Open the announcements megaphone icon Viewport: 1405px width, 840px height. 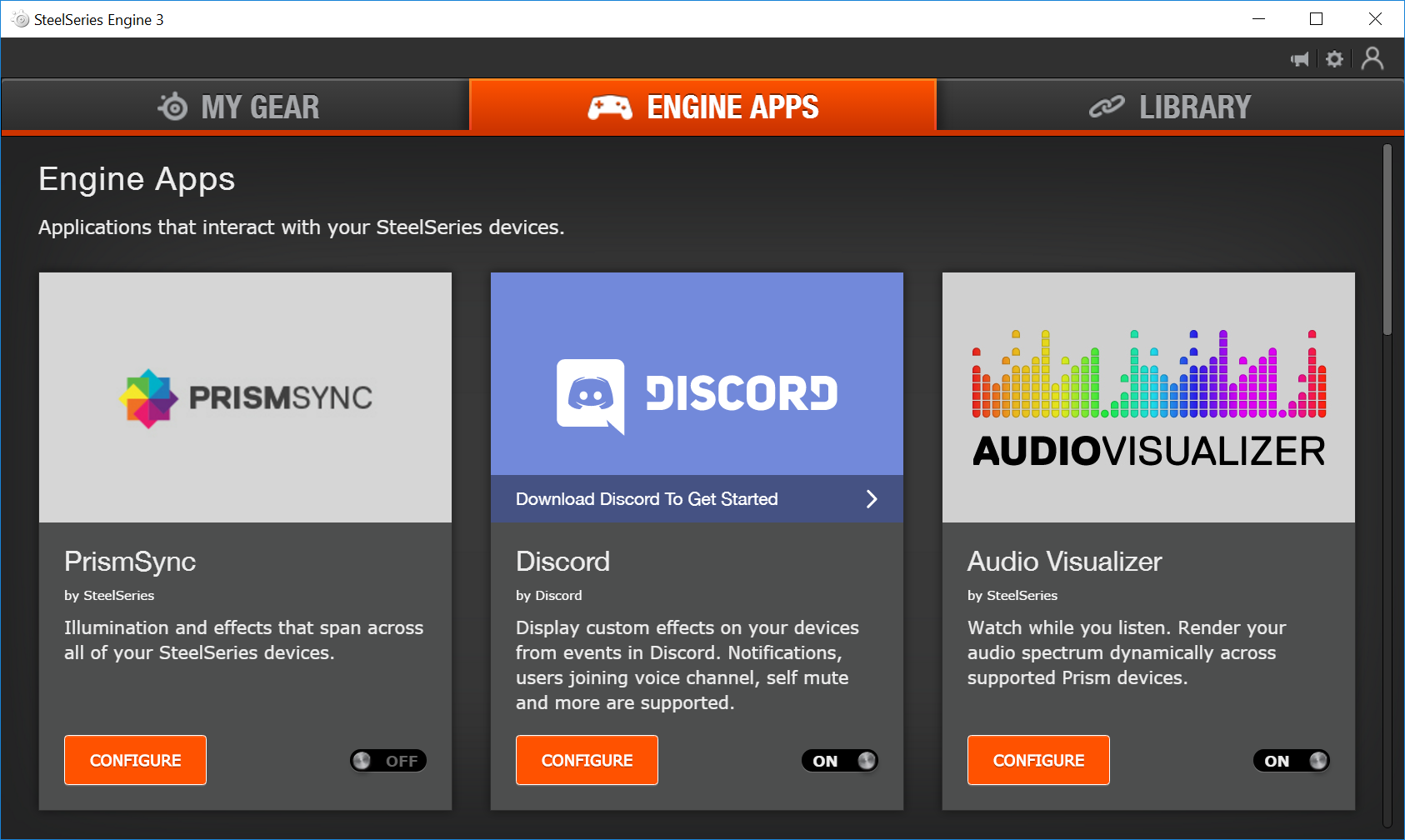[x=1299, y=59]
